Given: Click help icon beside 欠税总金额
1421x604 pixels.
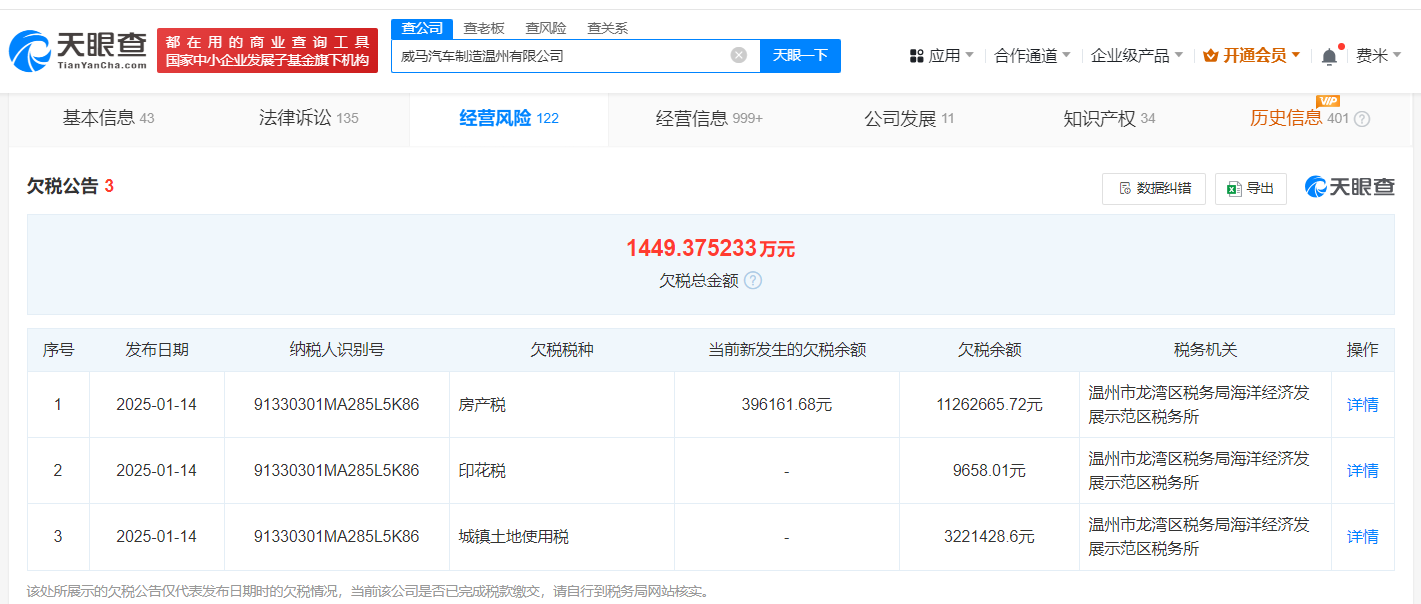Looking at the screenshot, I should 753,281.
